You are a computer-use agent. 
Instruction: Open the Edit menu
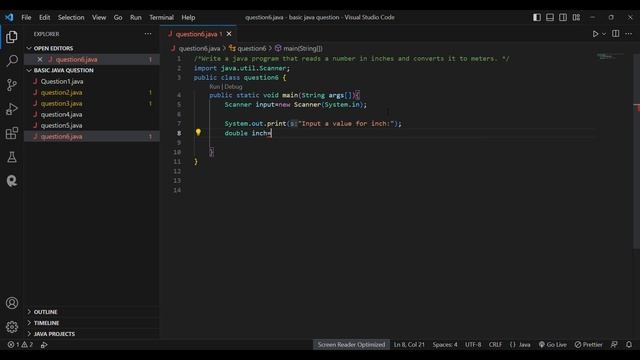pyautogui.click(x=44, y=17)
